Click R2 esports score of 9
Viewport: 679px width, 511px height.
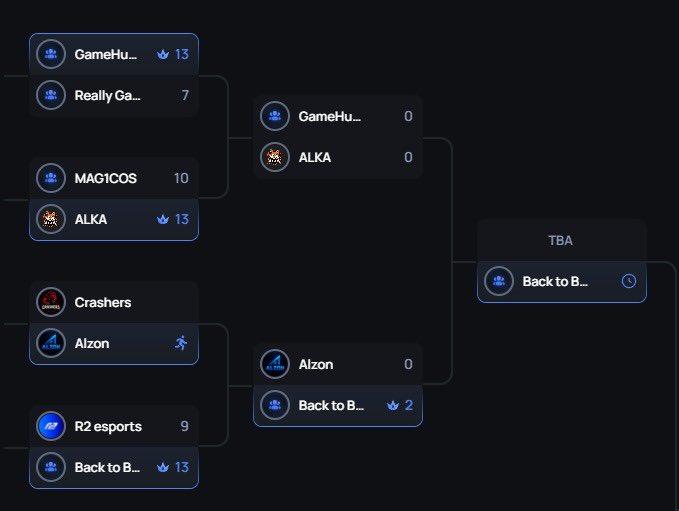pyautogui.click(x=184, y=426)
